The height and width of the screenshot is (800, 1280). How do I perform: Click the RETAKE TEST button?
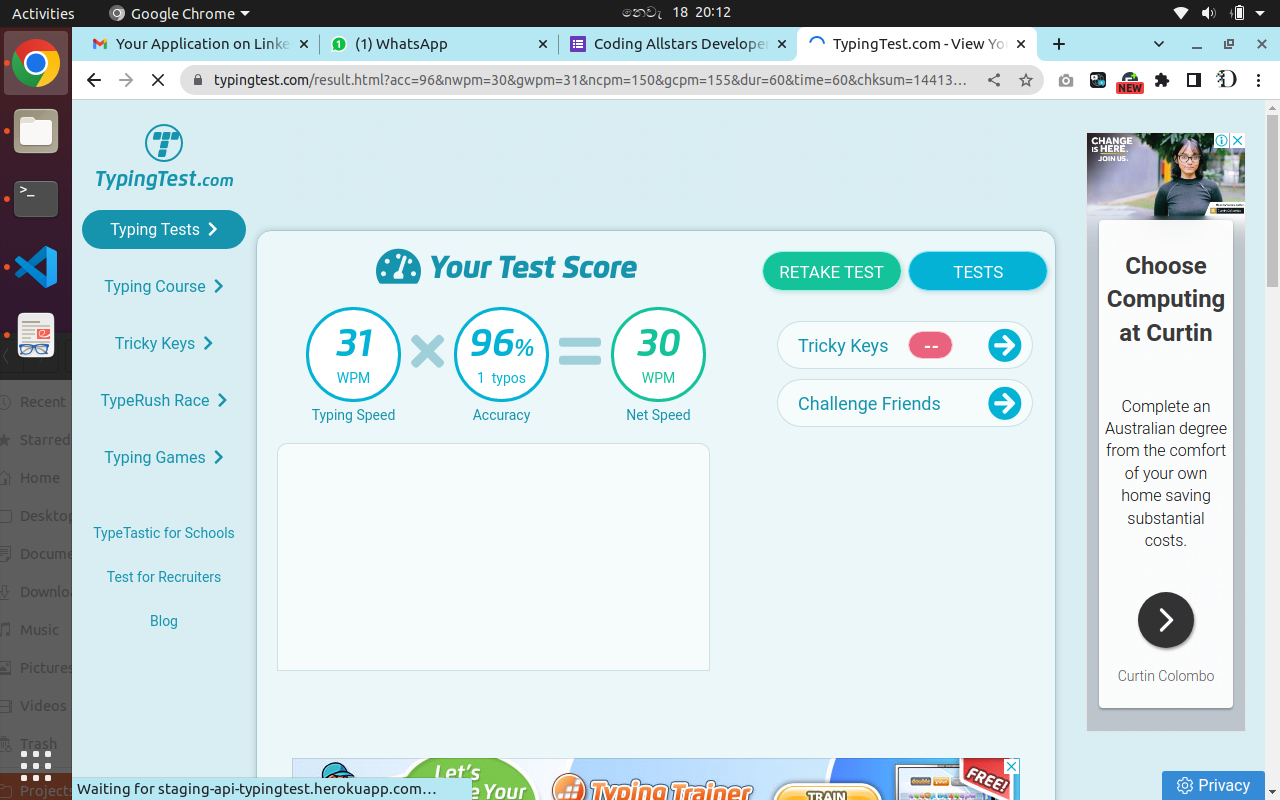coord(831,272)
